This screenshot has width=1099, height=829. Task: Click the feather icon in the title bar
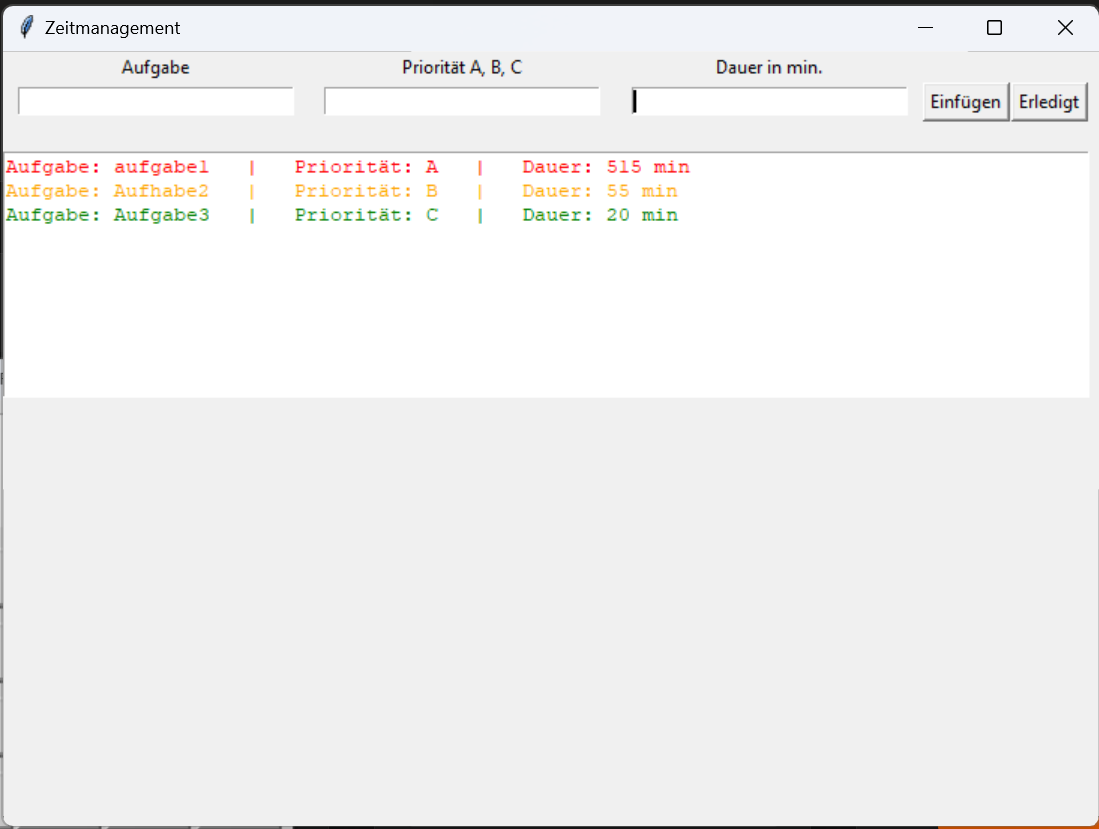pyautogui.click(x=27, y=28)
